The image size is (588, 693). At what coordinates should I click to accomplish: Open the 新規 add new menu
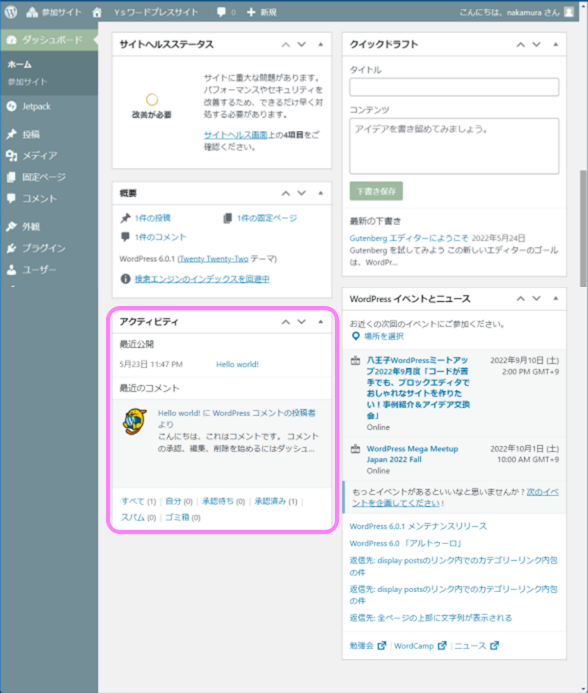click(262, 12)
